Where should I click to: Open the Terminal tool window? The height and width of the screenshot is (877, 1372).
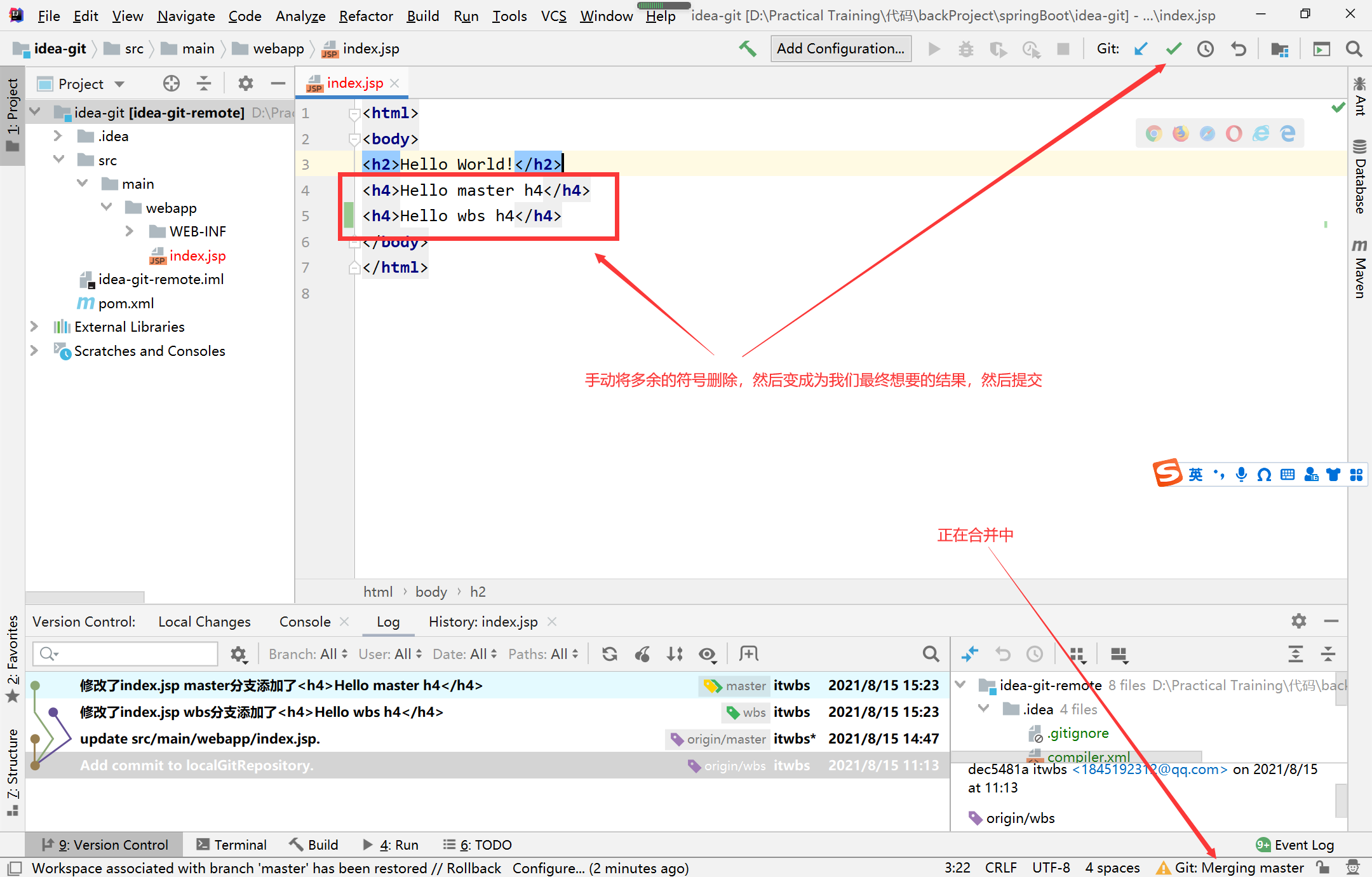pyautogui.click(x=231, y=845)
